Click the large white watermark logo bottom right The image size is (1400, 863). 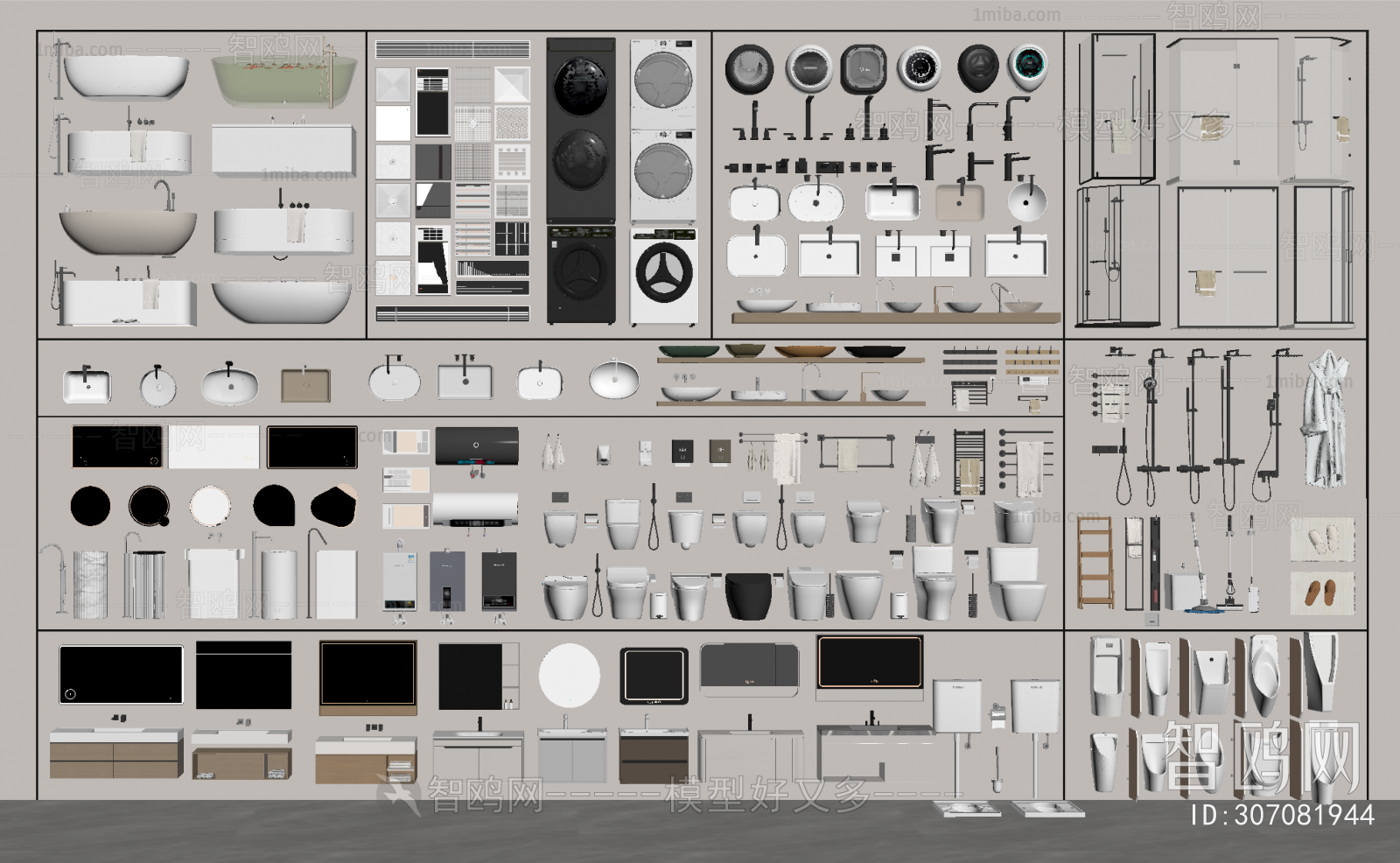point(1260,757)
